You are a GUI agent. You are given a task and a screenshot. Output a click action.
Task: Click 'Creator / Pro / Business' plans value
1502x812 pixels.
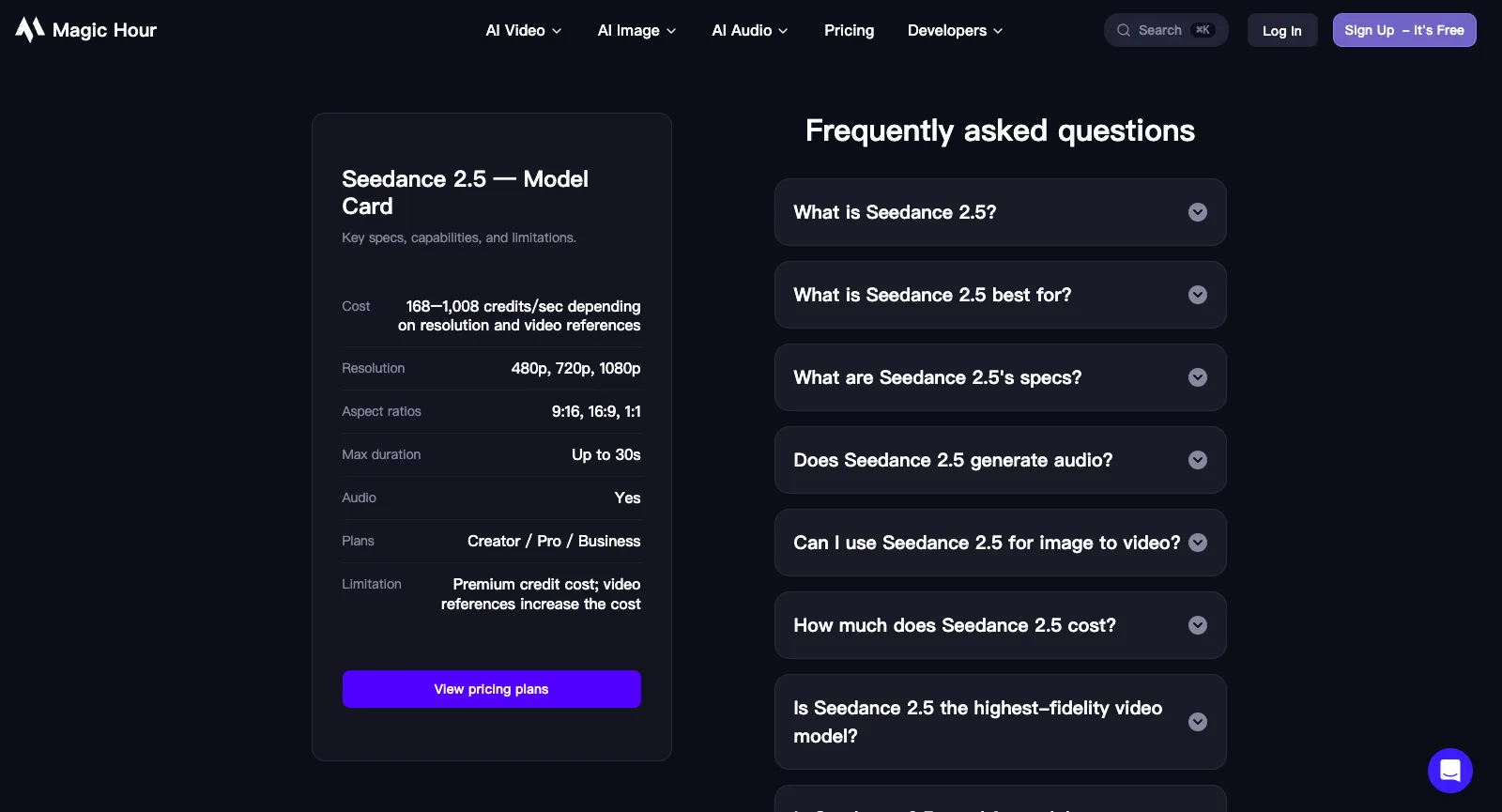tap(554, 541)
